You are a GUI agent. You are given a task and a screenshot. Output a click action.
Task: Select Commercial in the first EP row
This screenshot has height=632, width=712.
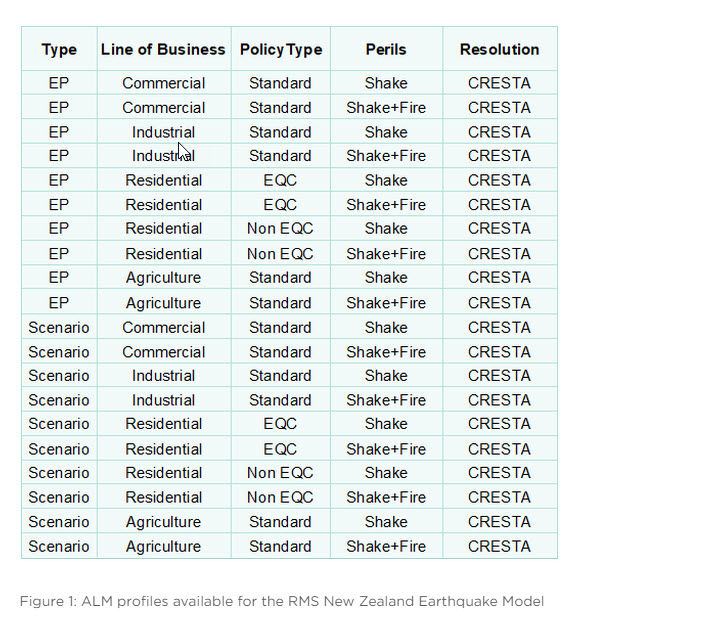click(x=163, y=83)
